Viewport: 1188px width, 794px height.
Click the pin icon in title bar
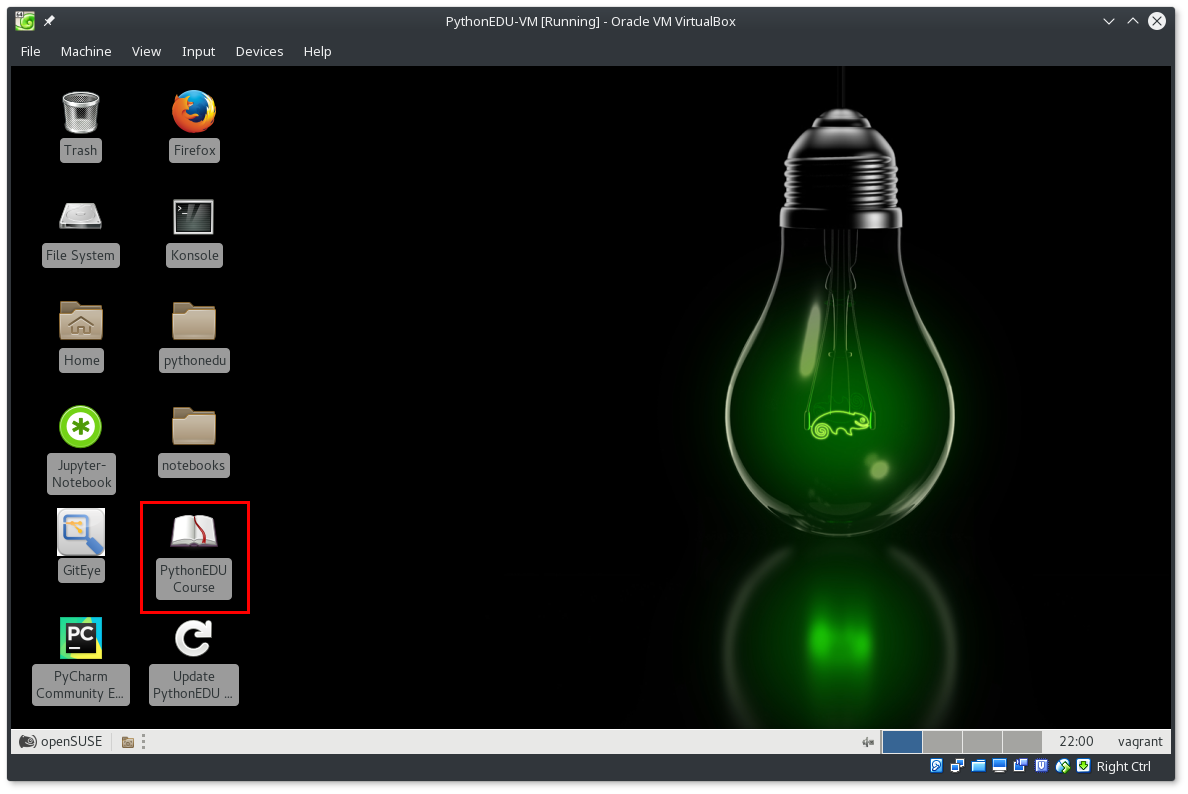point(49,21)
